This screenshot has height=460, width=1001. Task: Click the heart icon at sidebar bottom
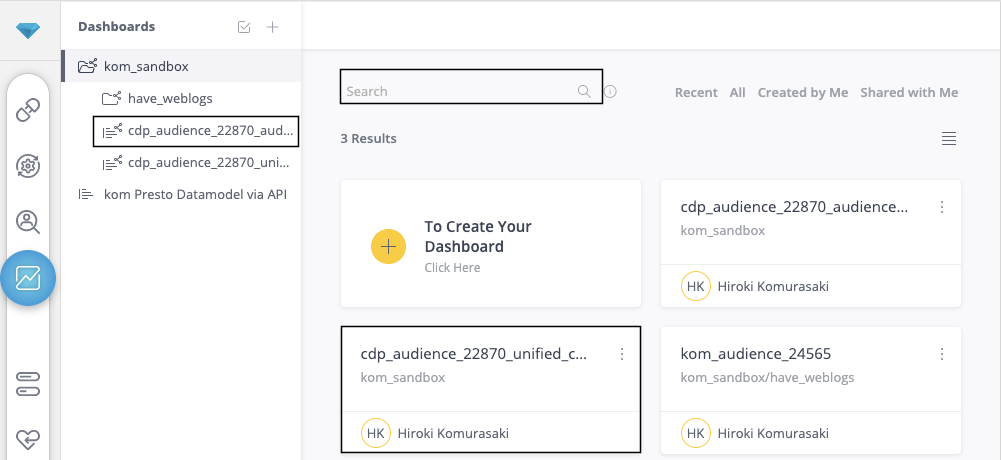pos(28,438)
